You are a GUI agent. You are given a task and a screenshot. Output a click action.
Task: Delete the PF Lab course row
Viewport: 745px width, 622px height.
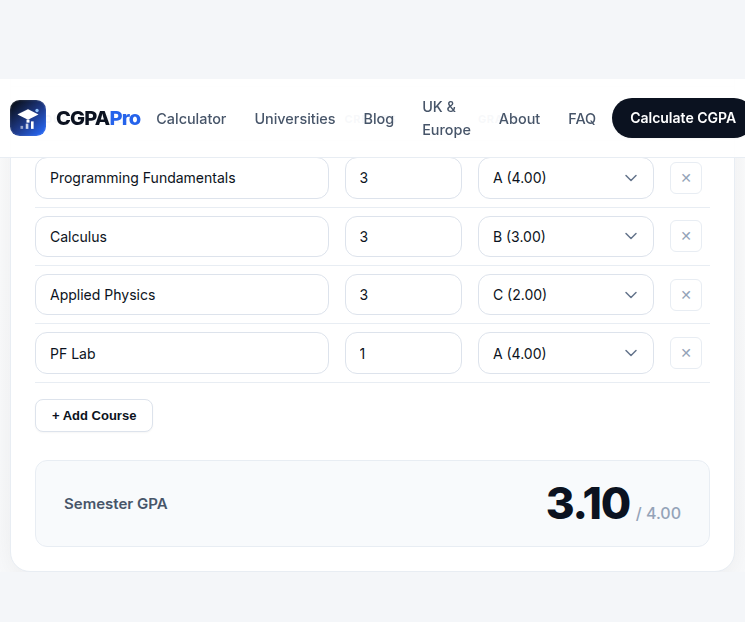pos(686,353)
